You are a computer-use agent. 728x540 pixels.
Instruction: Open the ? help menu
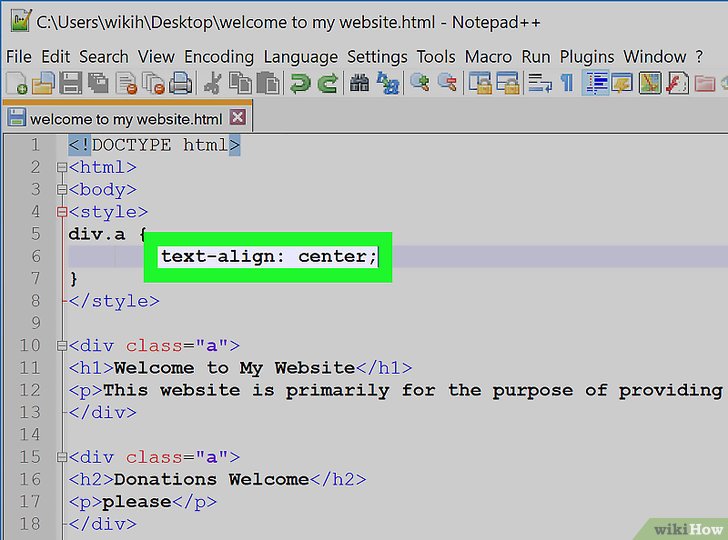click(x=699, y=57)
